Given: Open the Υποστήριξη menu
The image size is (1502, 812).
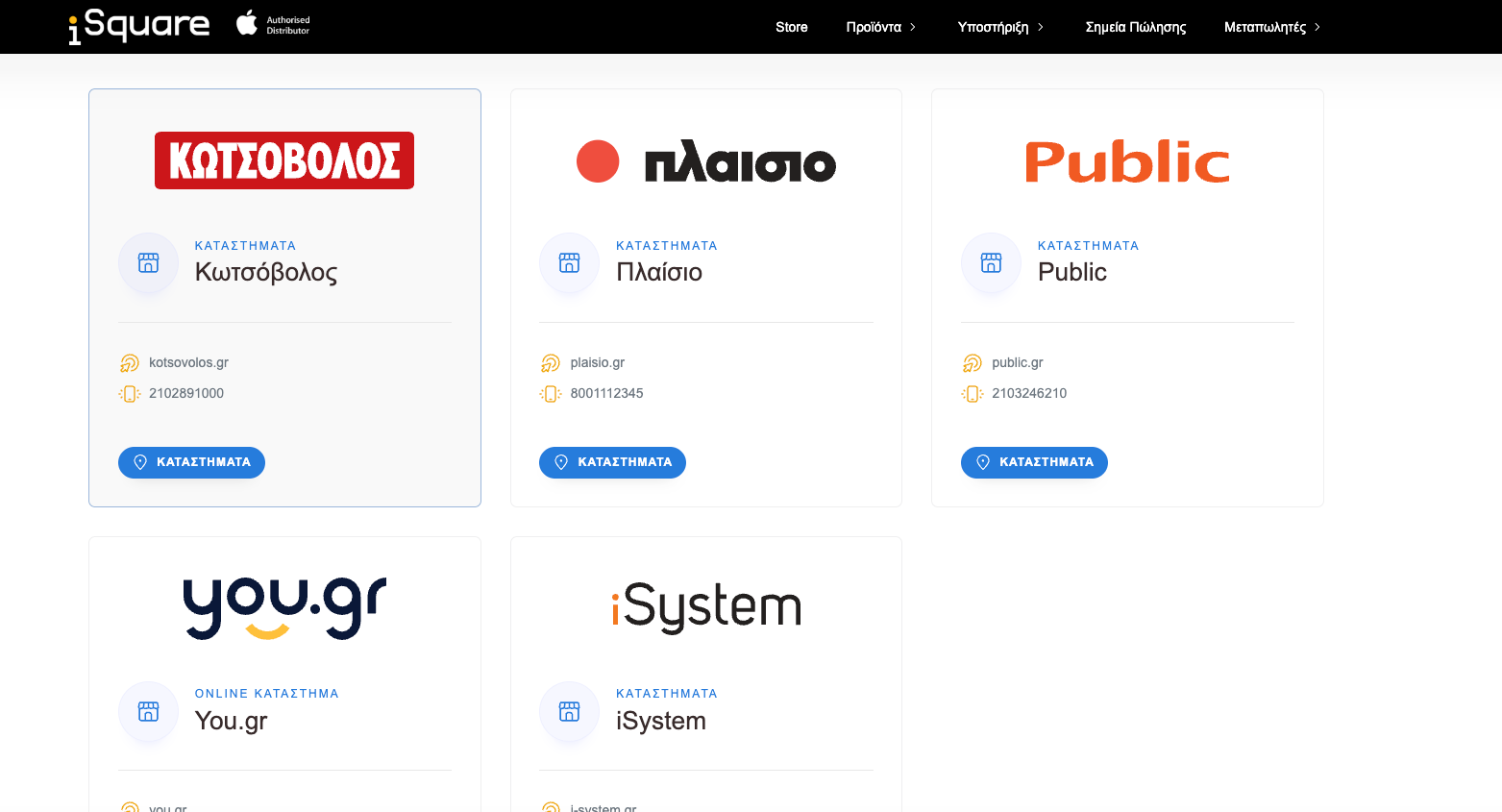Looking at the screenshot, I should (x=993, y=27).
